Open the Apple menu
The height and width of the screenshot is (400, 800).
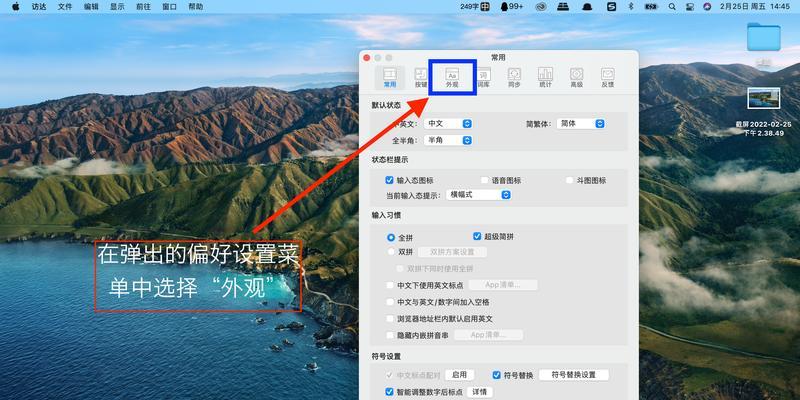pos(15,7)
